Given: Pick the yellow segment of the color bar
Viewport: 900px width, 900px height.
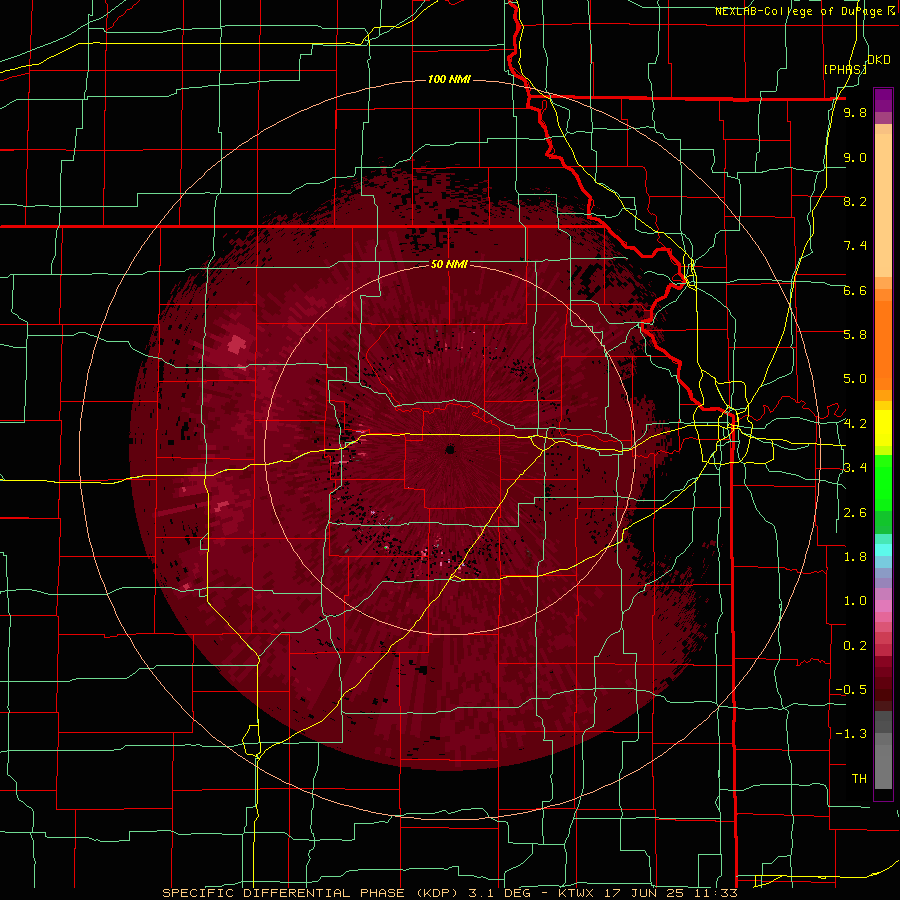Looking at the screenshot, I should [x=883, y=428].
